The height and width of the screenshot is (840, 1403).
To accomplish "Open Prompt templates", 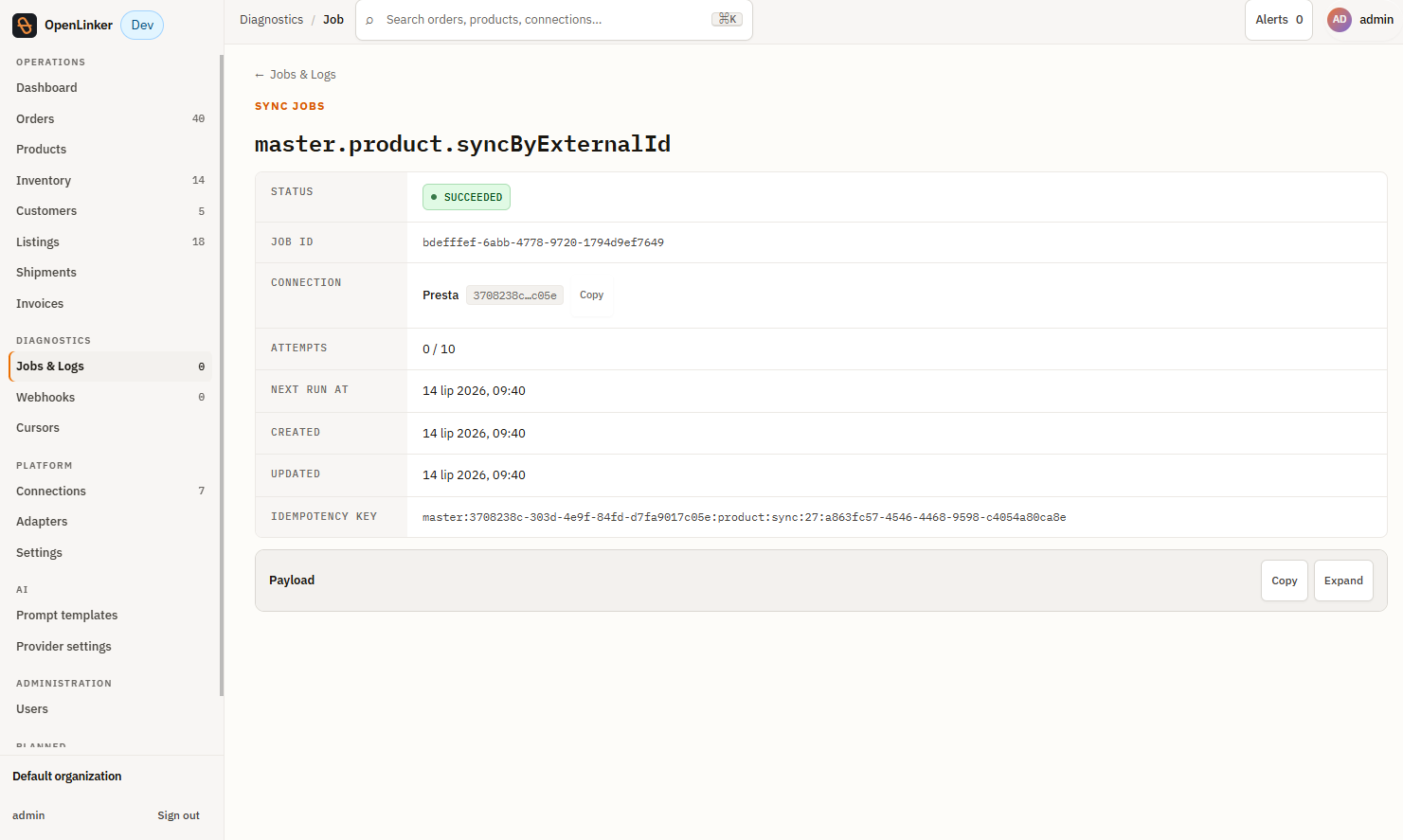I will click(x=110, y=616).
